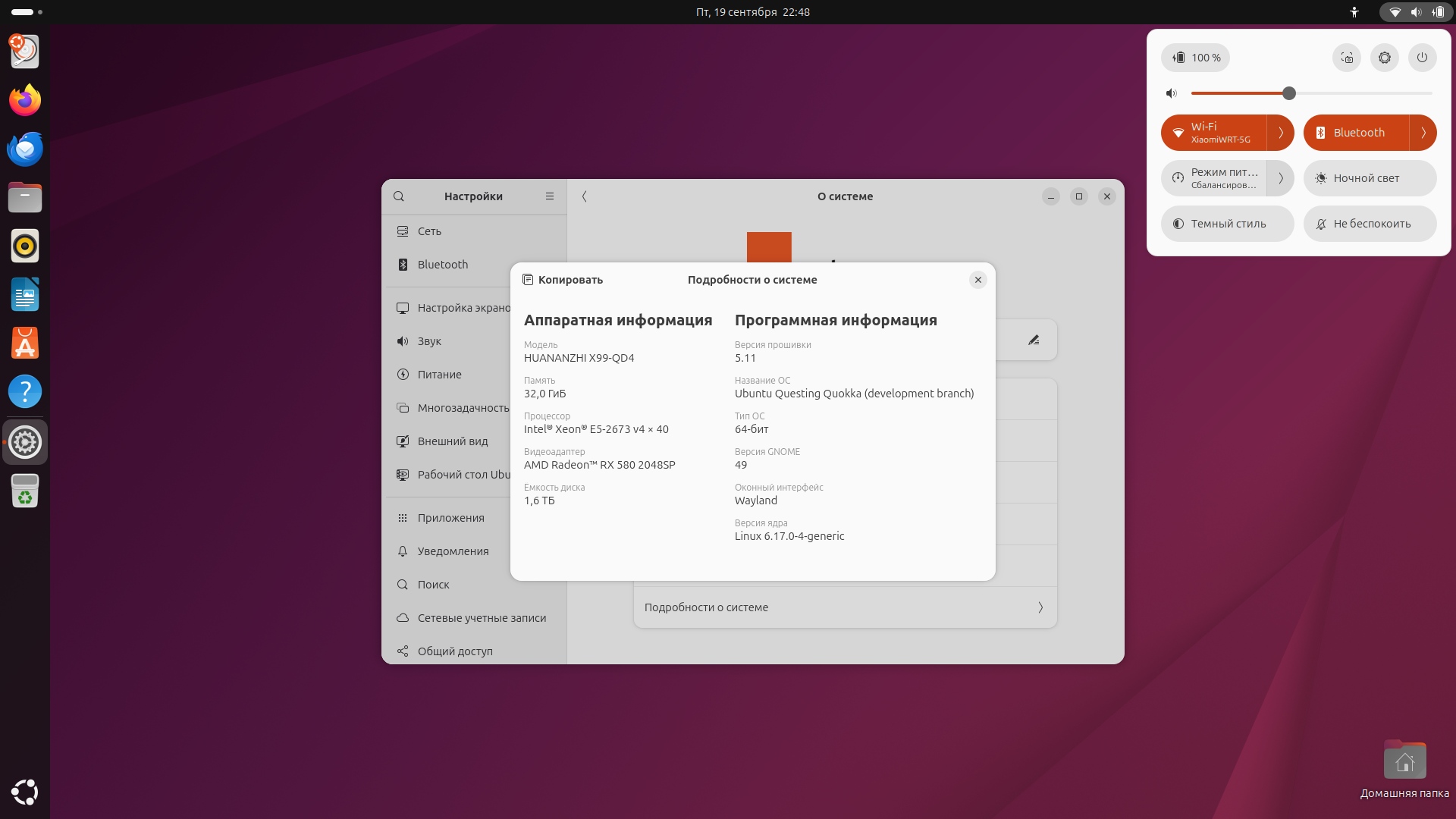Select Общий доступ in the settings sidebar
The image size is (1456, 819).
(474, 651)
